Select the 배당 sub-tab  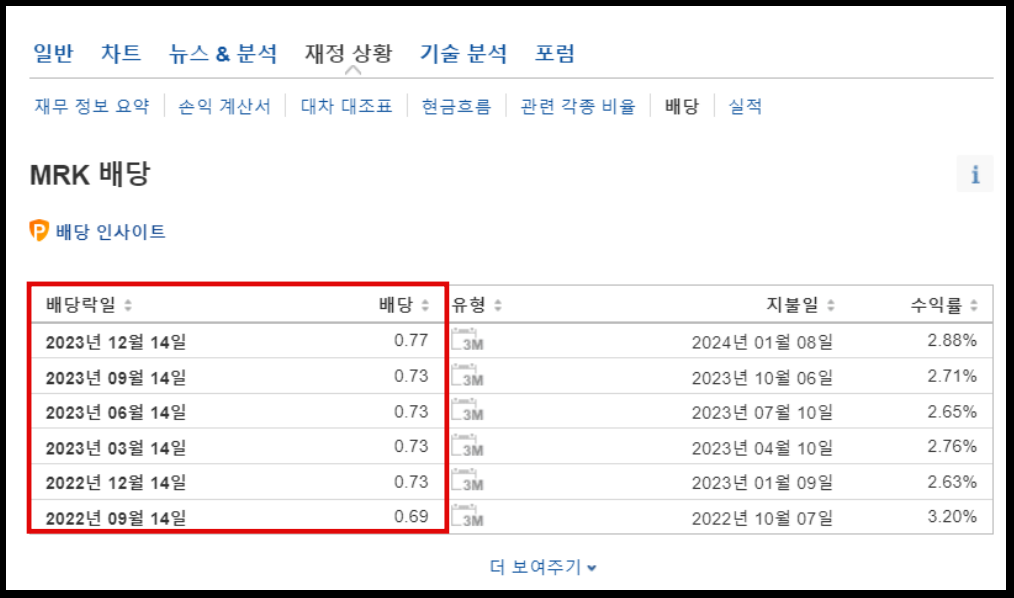(x=682, y=106)
